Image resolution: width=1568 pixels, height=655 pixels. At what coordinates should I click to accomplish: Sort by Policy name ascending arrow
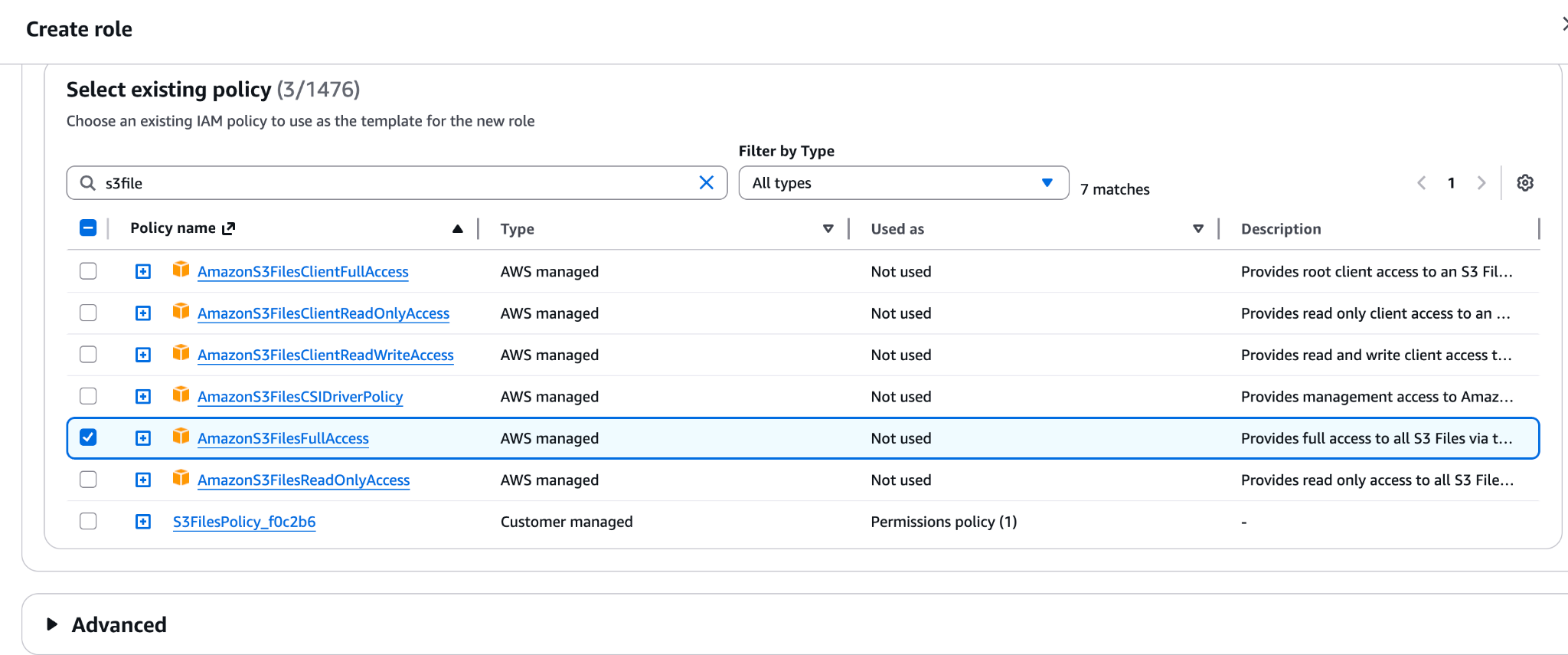[458, 228]
